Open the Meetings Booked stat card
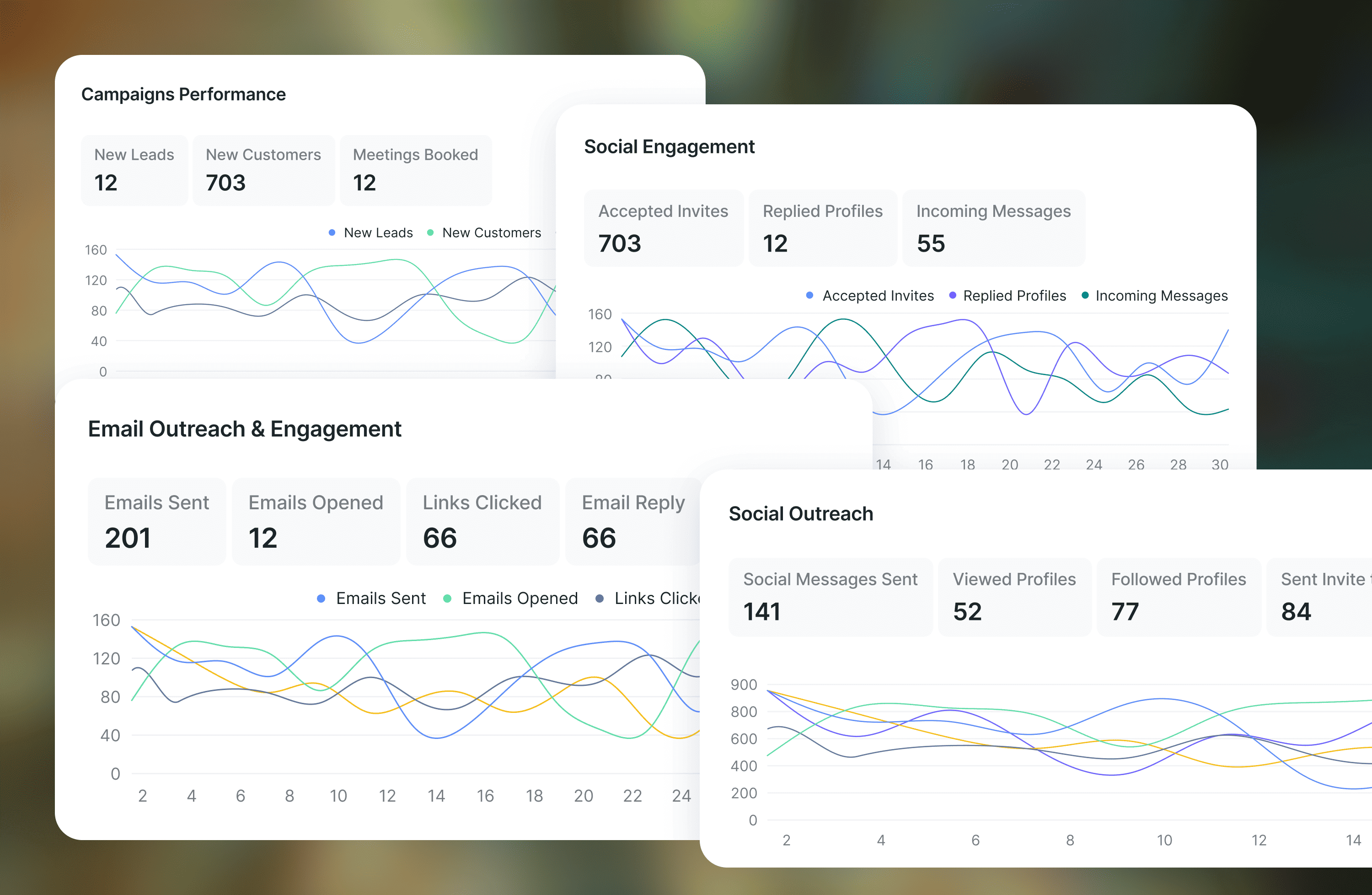Image resolution: width=1372 pixels, height=895 pixels. 415,170
